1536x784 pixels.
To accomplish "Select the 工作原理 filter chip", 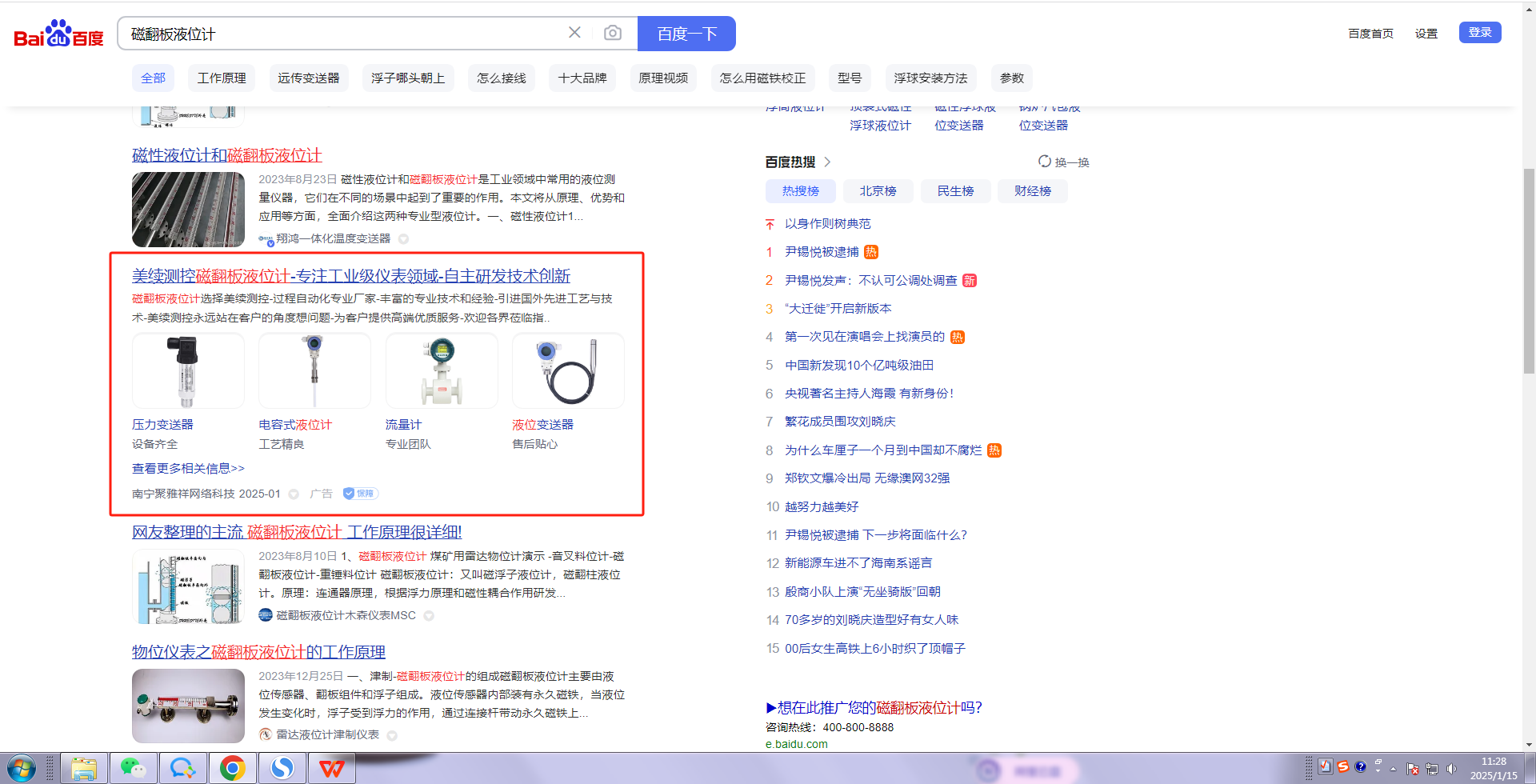I will tap(222, 78).
